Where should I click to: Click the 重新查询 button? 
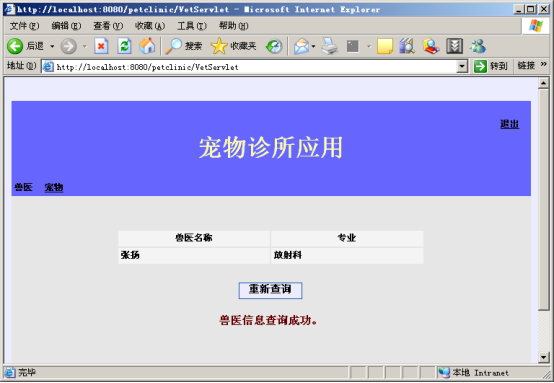(x=270, y=290)
